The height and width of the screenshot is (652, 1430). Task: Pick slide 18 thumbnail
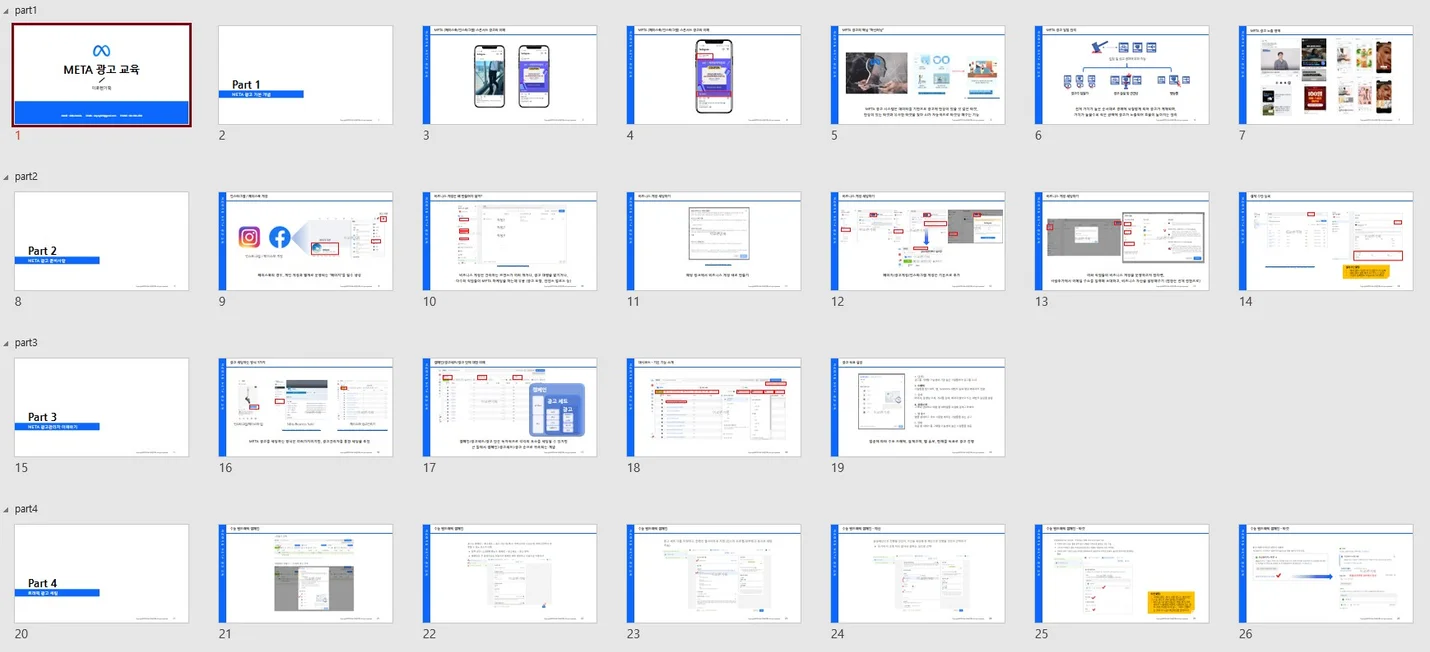tap(713, 407)
